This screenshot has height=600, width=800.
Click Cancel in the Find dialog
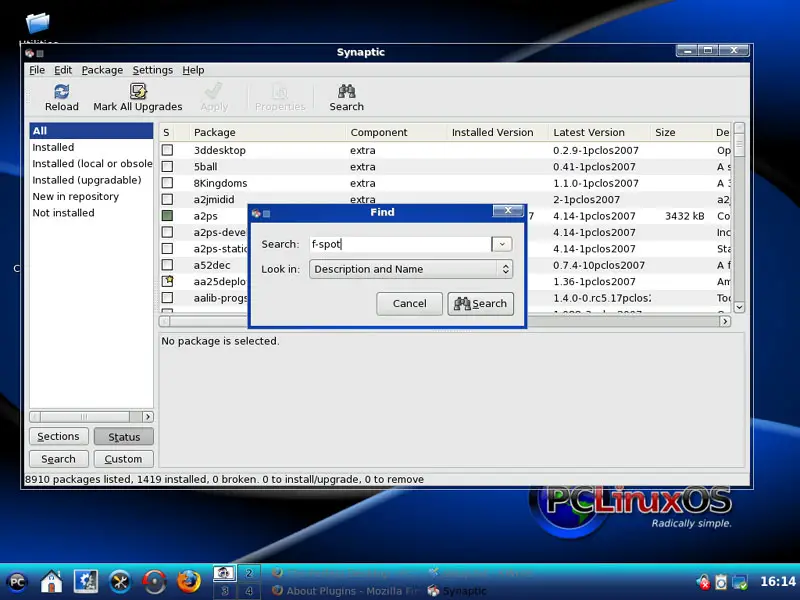pos(409,304)
